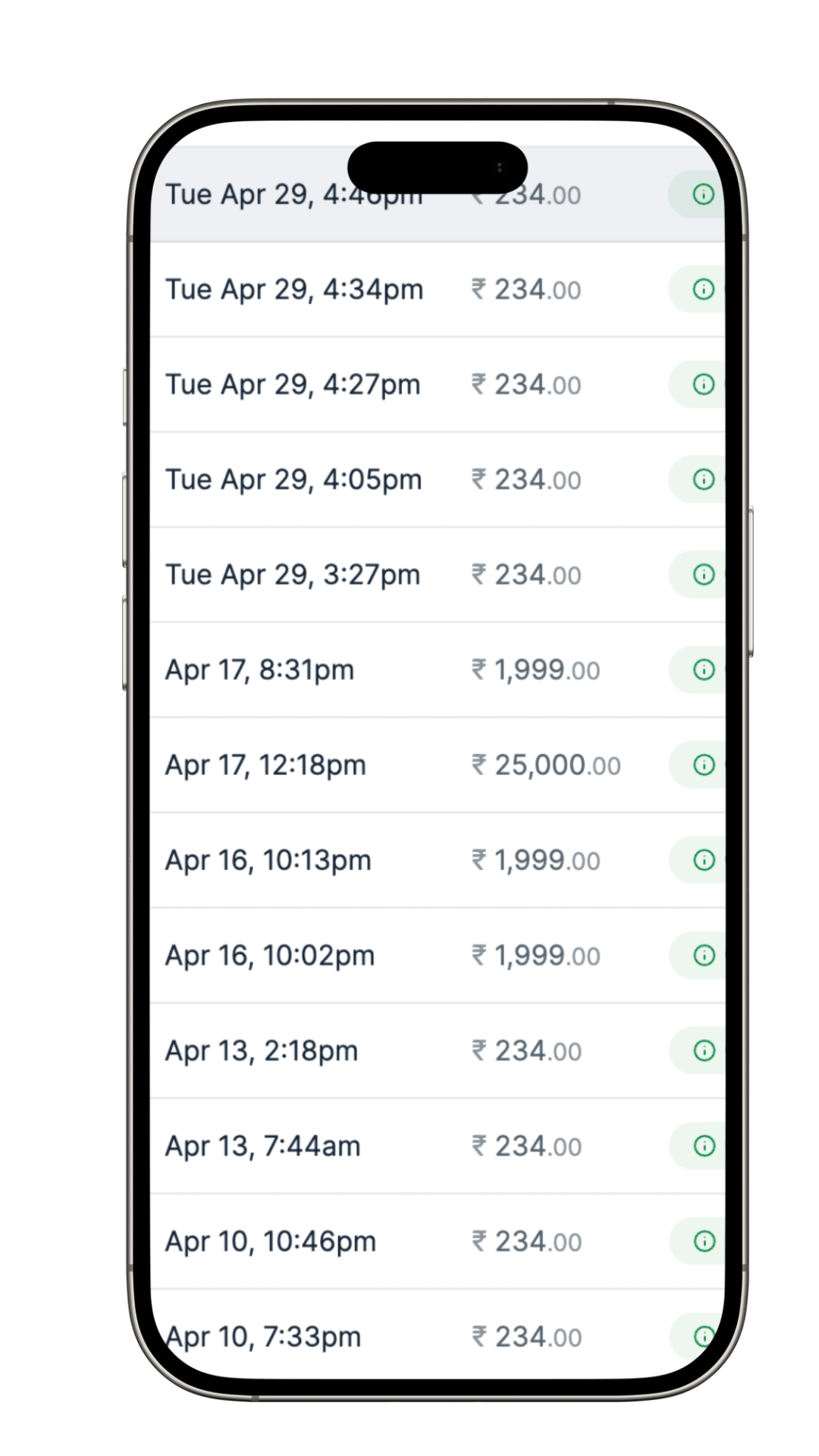
Task: Select the Tue Apr 29, 4:34pm transaction
Action: (438, 290)
